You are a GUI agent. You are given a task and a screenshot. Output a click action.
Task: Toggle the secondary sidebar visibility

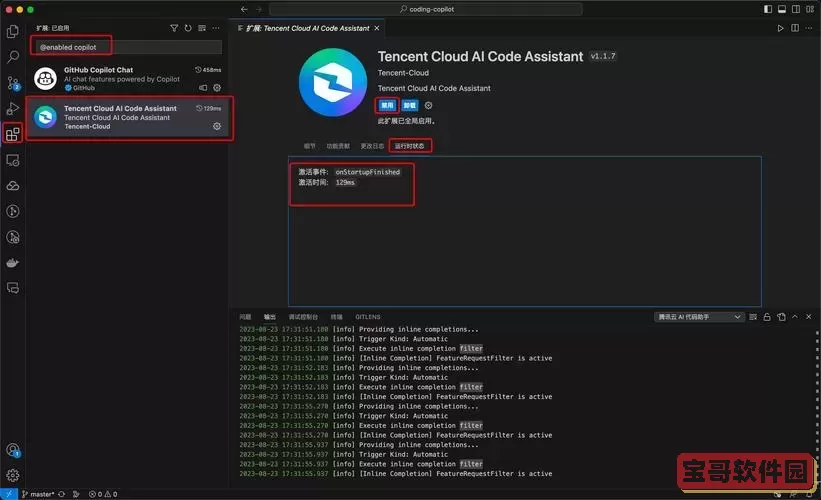[796, 9]
